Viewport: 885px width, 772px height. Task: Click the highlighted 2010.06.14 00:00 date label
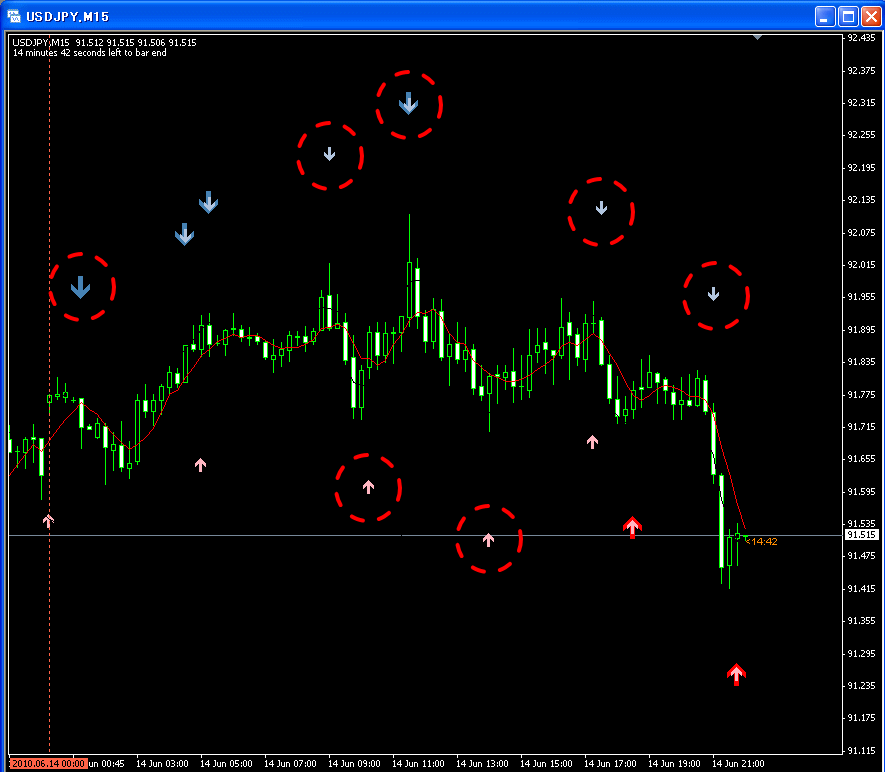[x=48, y=764]
